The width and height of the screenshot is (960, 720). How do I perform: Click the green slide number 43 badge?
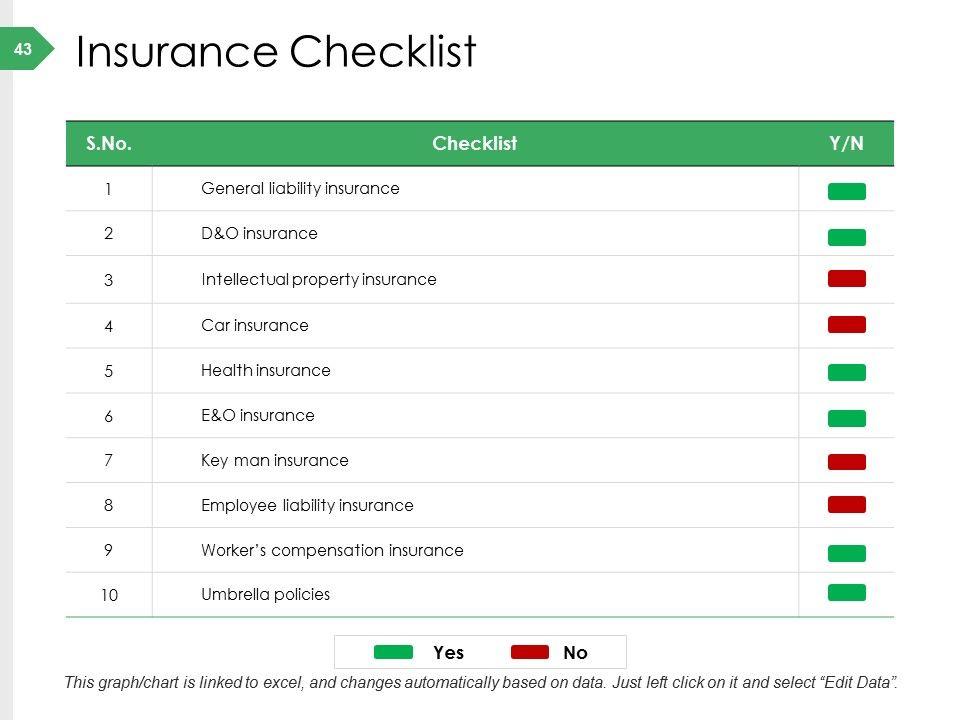point(24,49)
